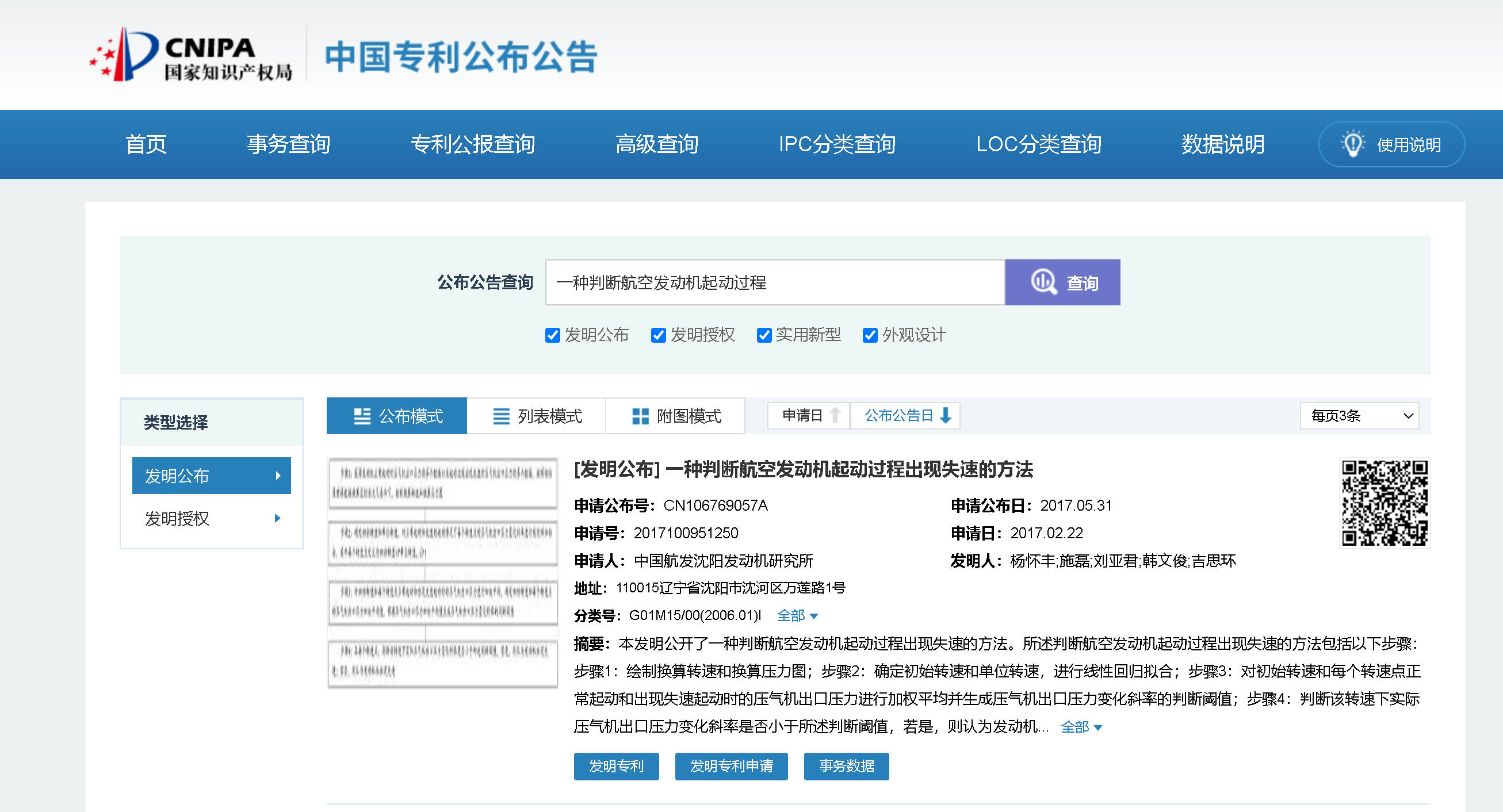Click the magnifier icon in 查询 button
The width and height of the screenshot is (1503, 812).
coord(1043,282)
